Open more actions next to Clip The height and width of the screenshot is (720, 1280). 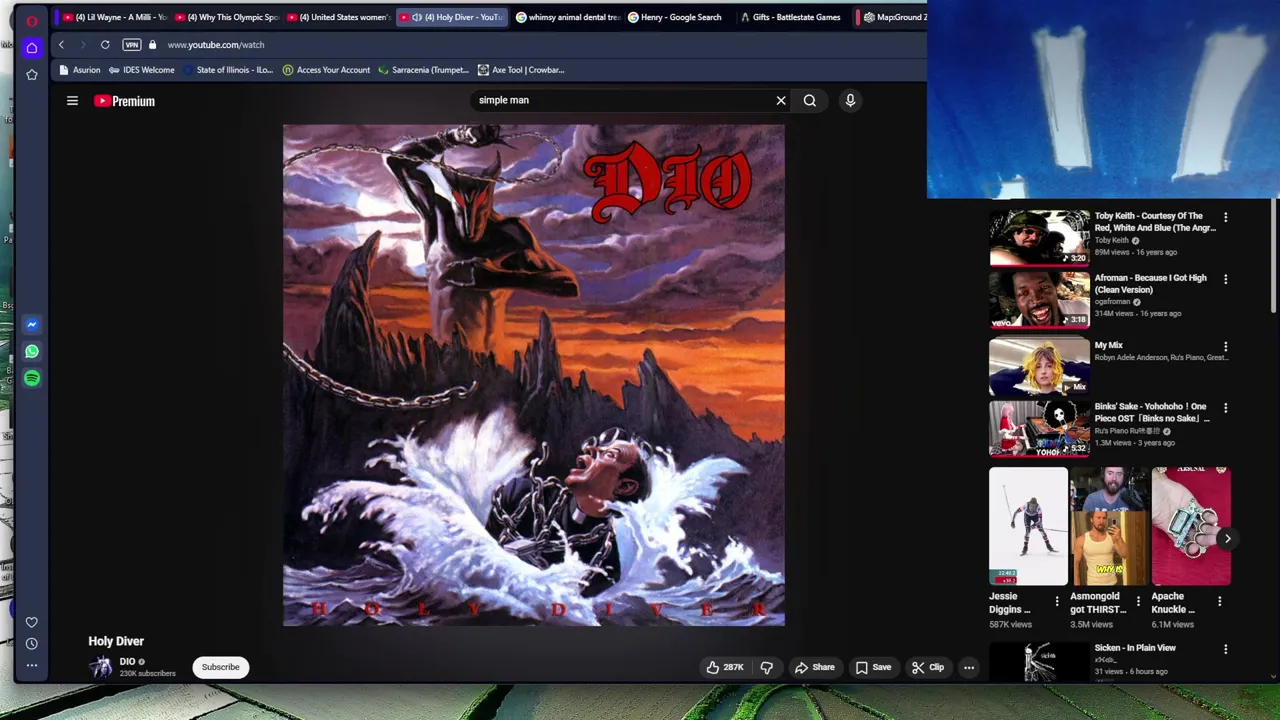(x=969, y=667)
